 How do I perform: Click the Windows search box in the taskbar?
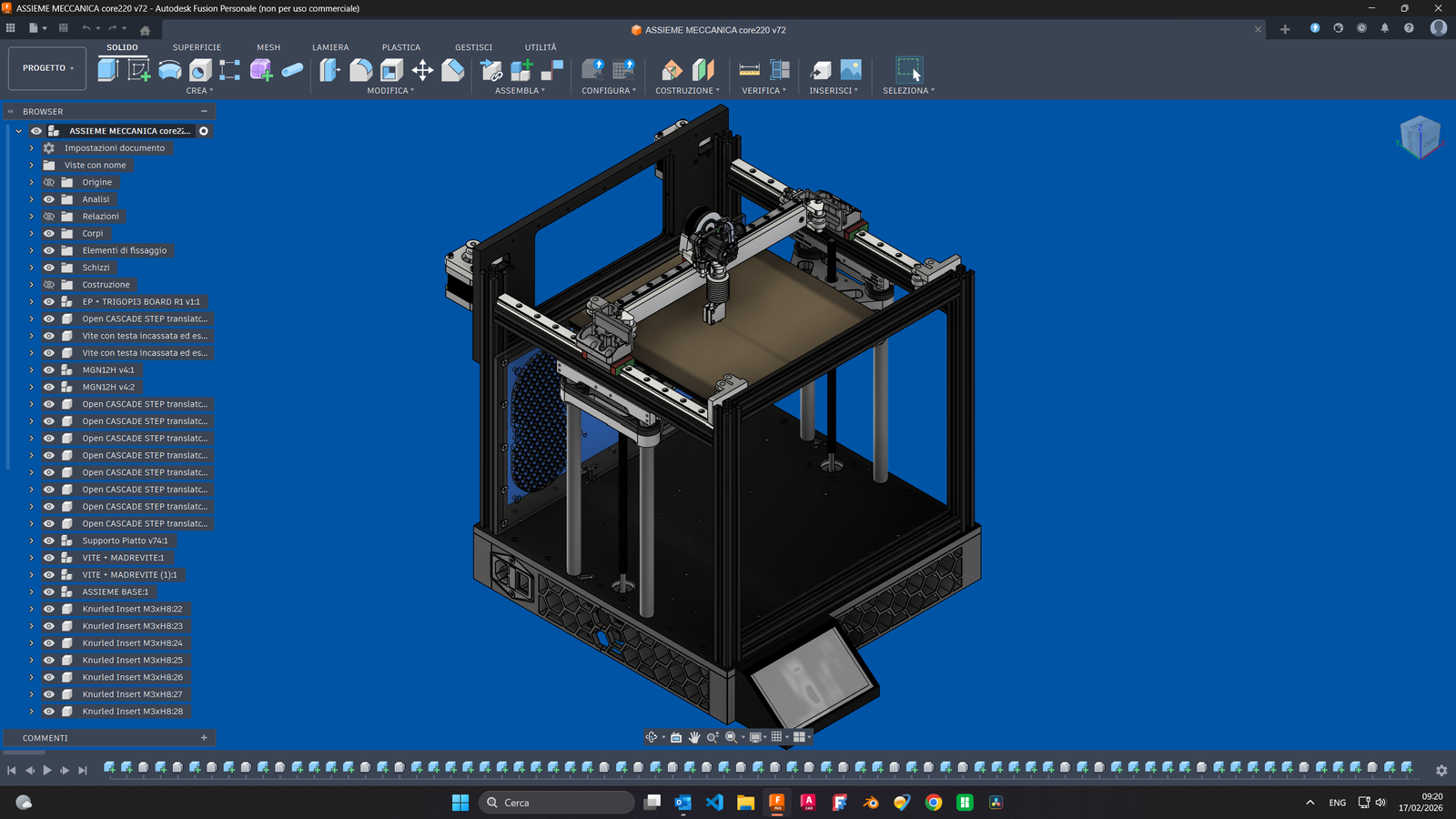(x=555, y=802)
